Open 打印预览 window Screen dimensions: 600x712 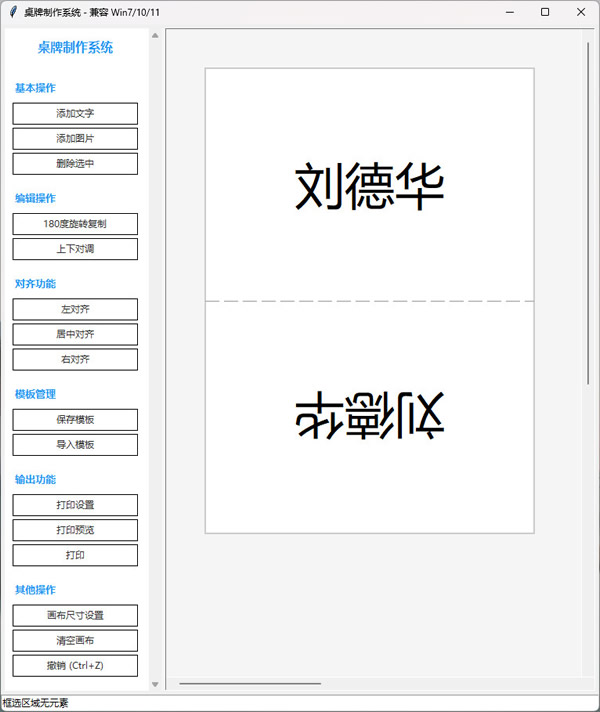[x=75, y=530]
